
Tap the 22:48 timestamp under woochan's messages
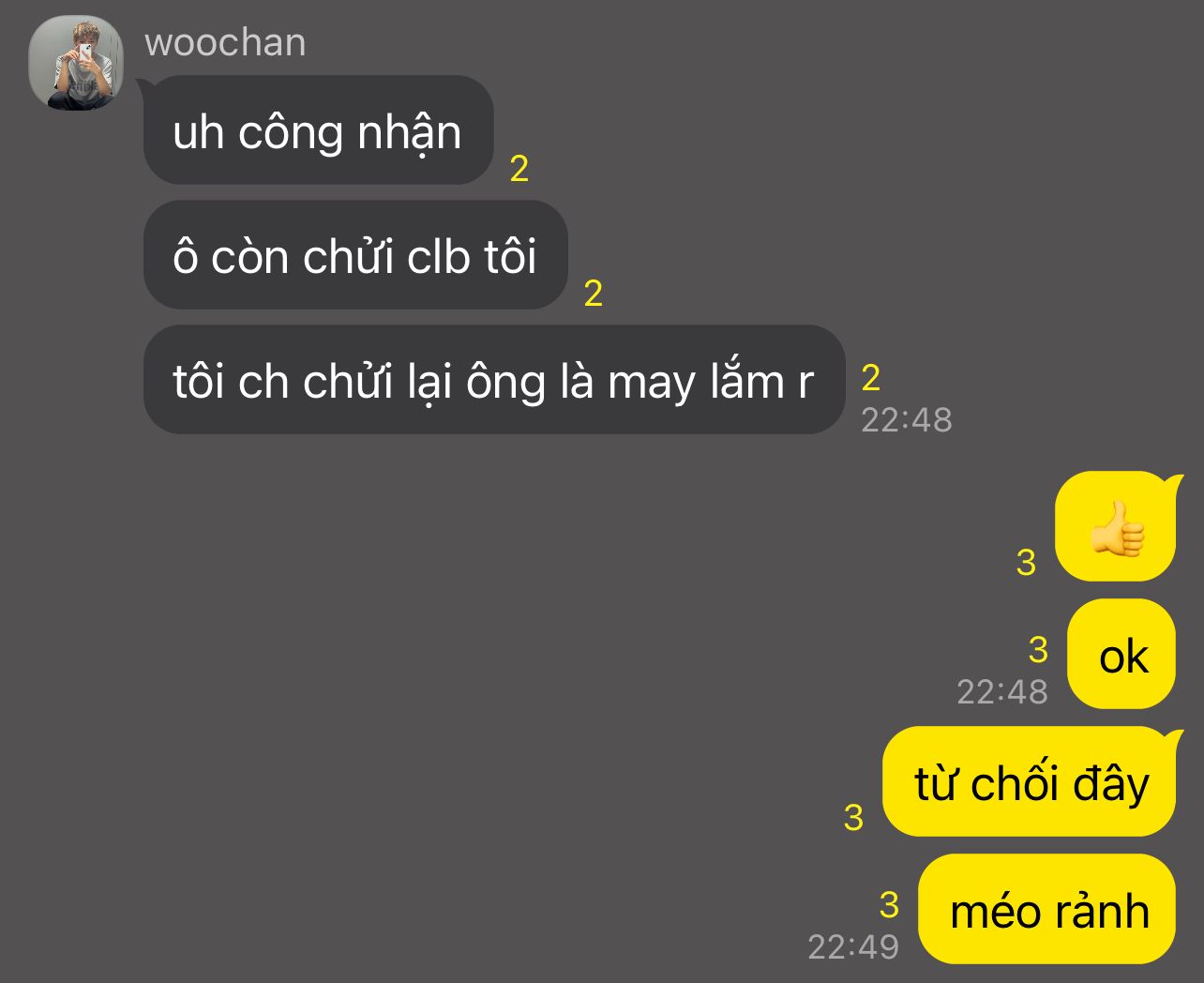pyautogui.click(x=907, y=419)
